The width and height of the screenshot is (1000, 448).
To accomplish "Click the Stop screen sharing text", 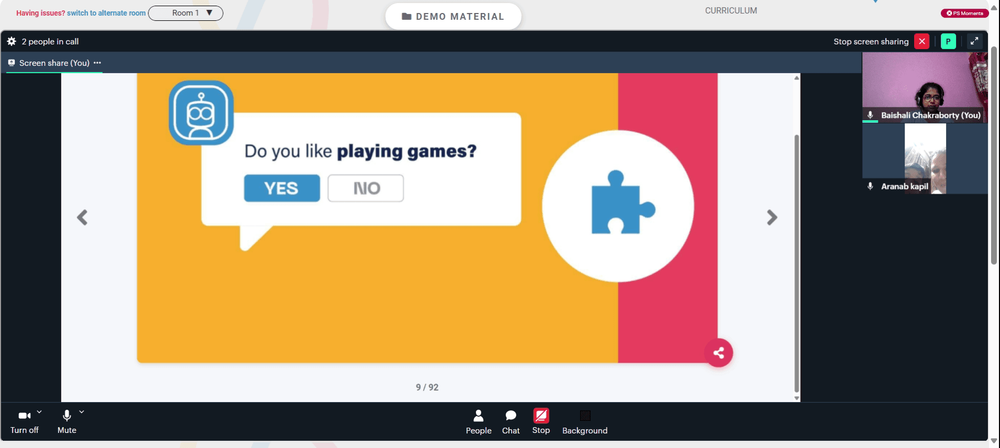I will click(x=871, y=41).
